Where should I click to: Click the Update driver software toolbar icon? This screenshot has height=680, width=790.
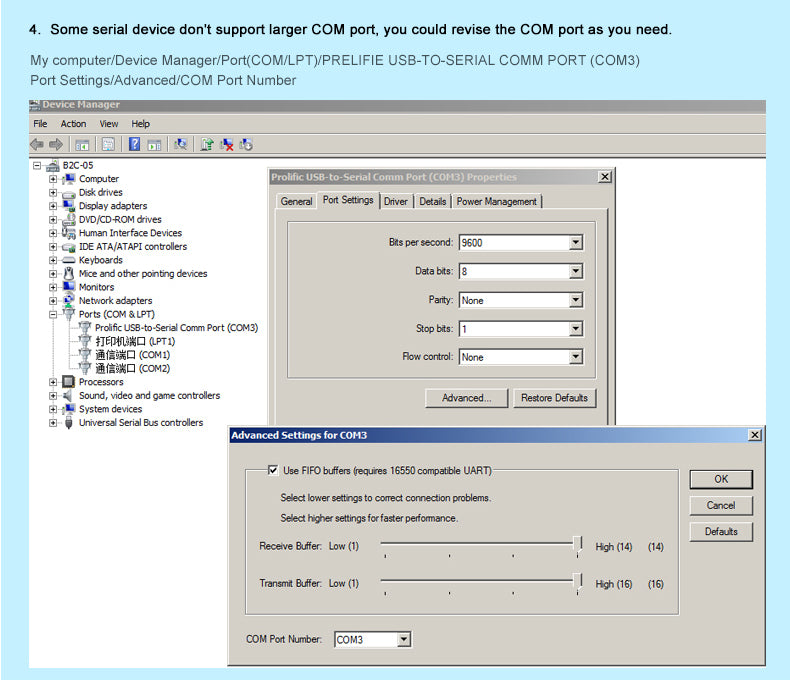point(206,144)
